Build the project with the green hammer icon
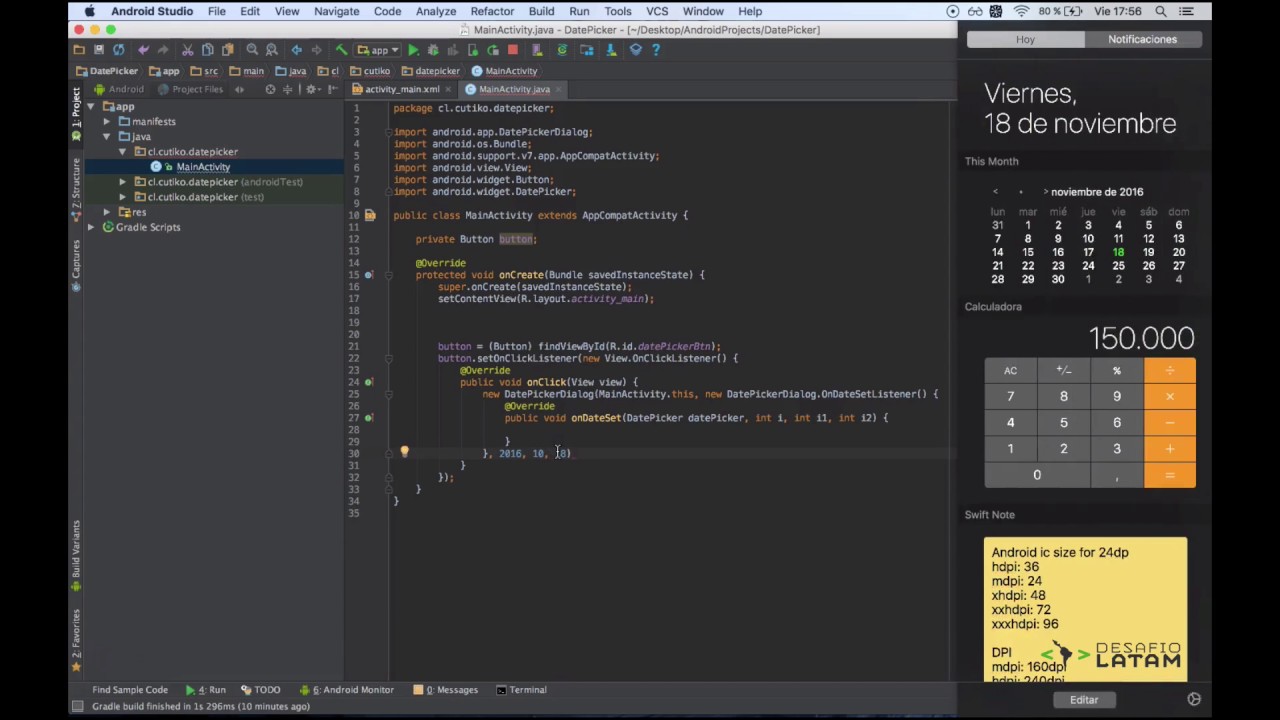1280x720 pixels. click(x=341, y=50)
